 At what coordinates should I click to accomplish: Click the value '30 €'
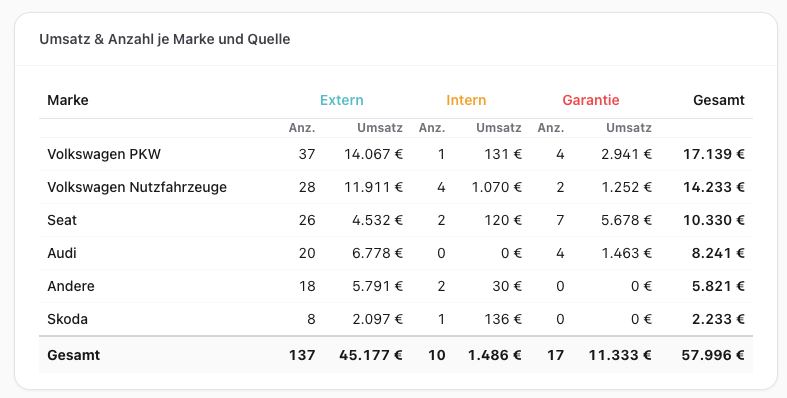coord(507,286)
